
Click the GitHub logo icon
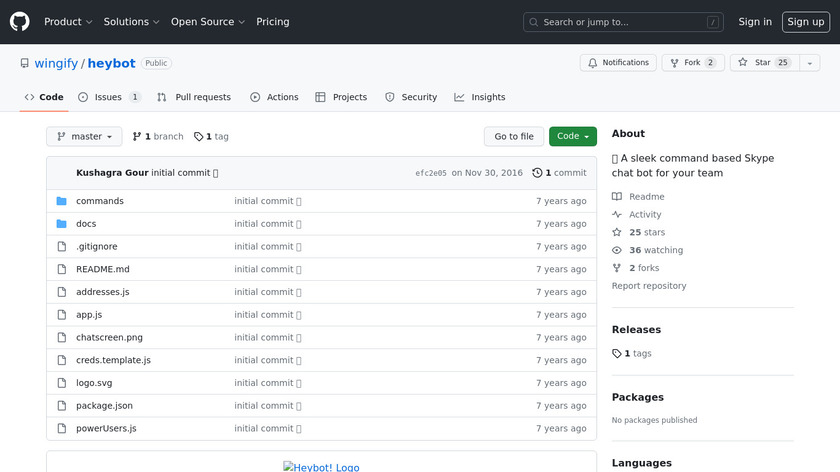(20, 22)
